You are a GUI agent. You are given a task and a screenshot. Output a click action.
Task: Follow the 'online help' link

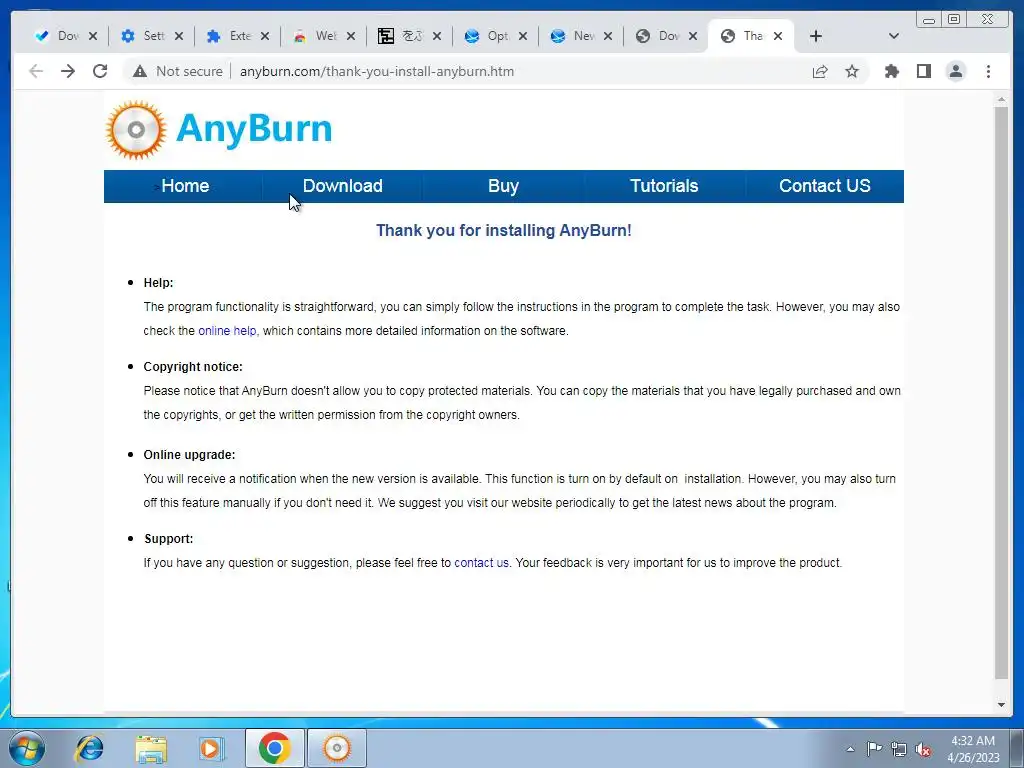tap(227, 331)
